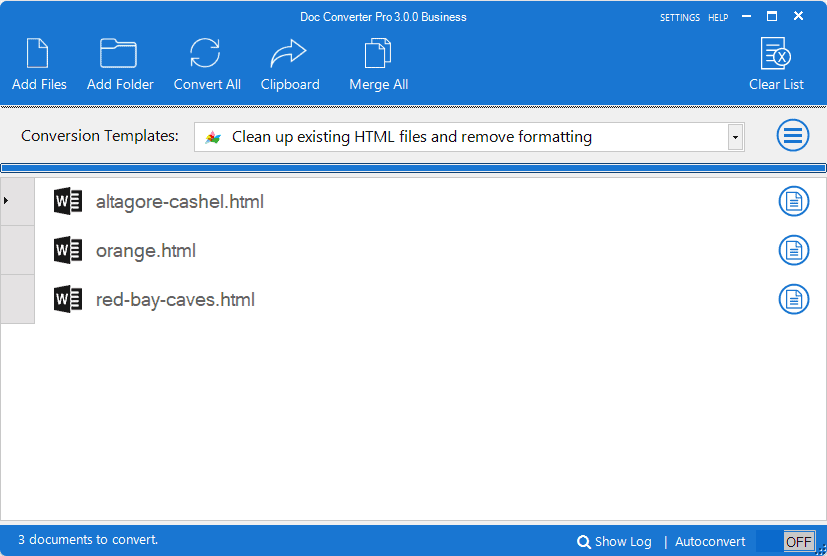827x556 pixels.
Task: Click document icon for orange.html
Action: (794, 250)
